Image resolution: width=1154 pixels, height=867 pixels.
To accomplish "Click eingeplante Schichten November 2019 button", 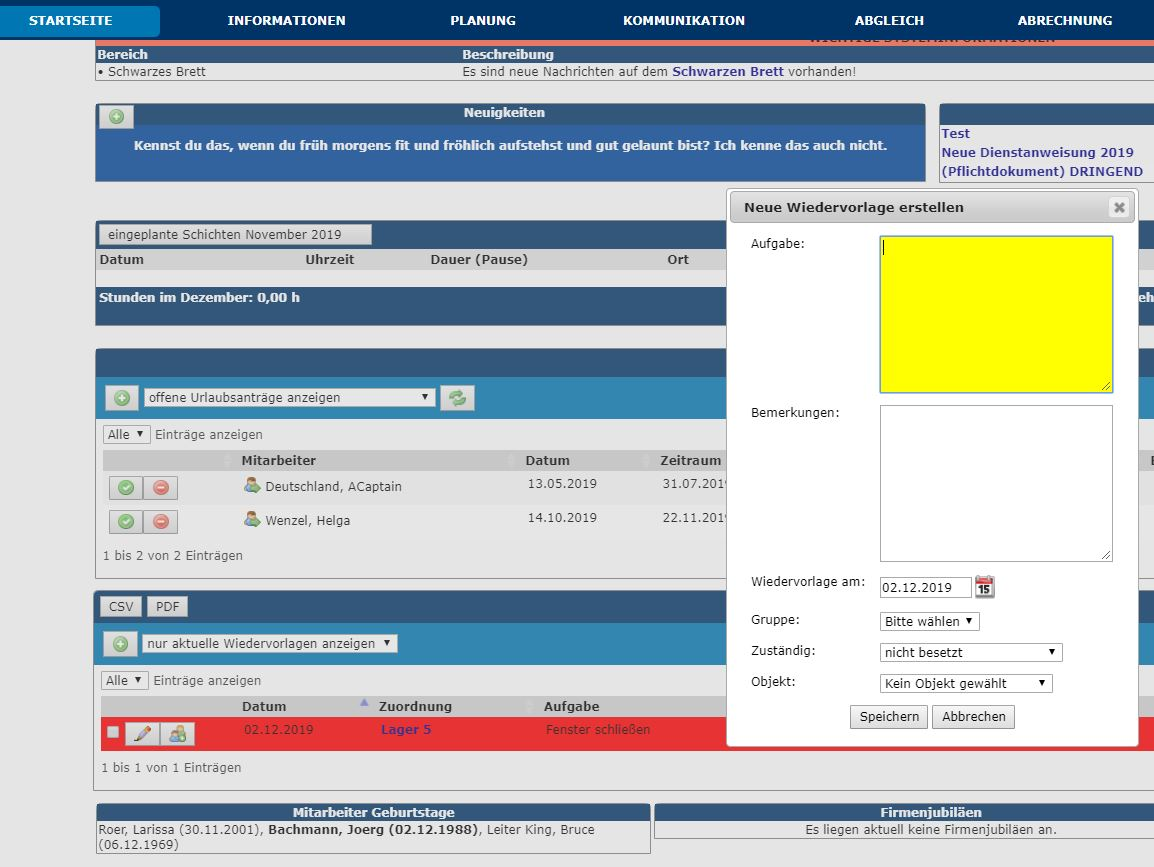I will pyautogui.click(x=235, y=235).
